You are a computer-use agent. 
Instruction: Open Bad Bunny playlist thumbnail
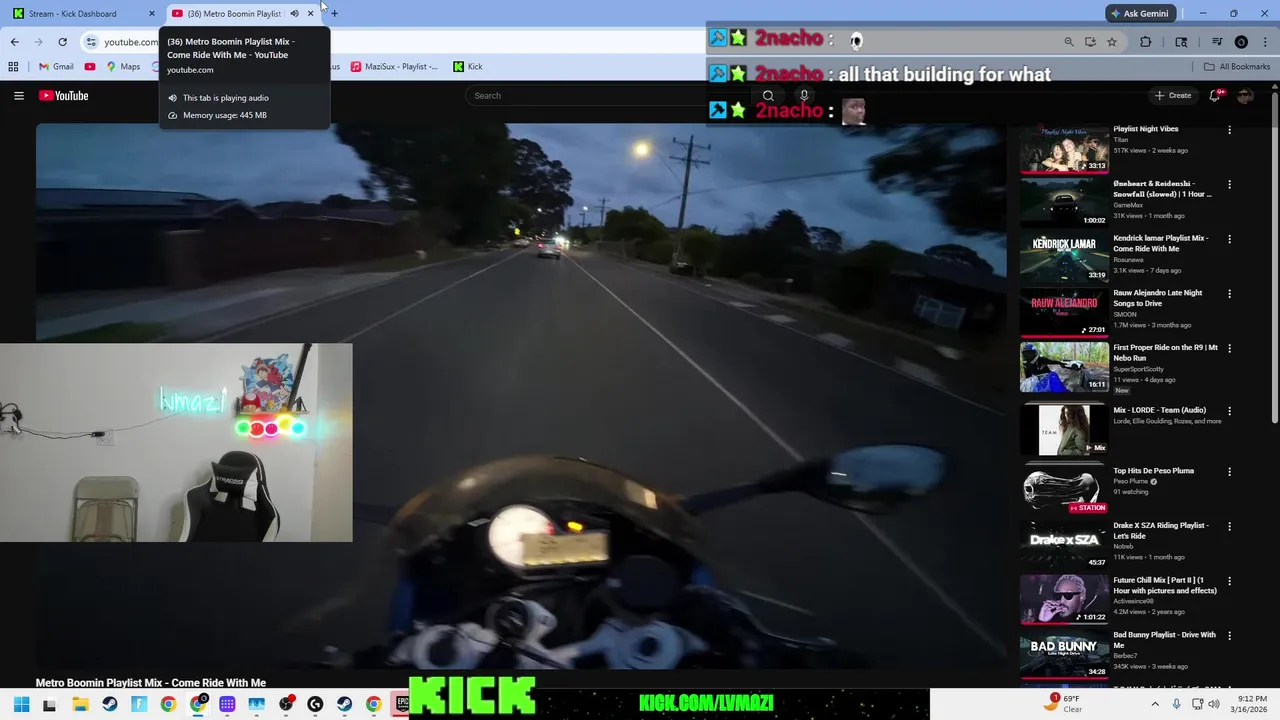tap(1064, 654)
